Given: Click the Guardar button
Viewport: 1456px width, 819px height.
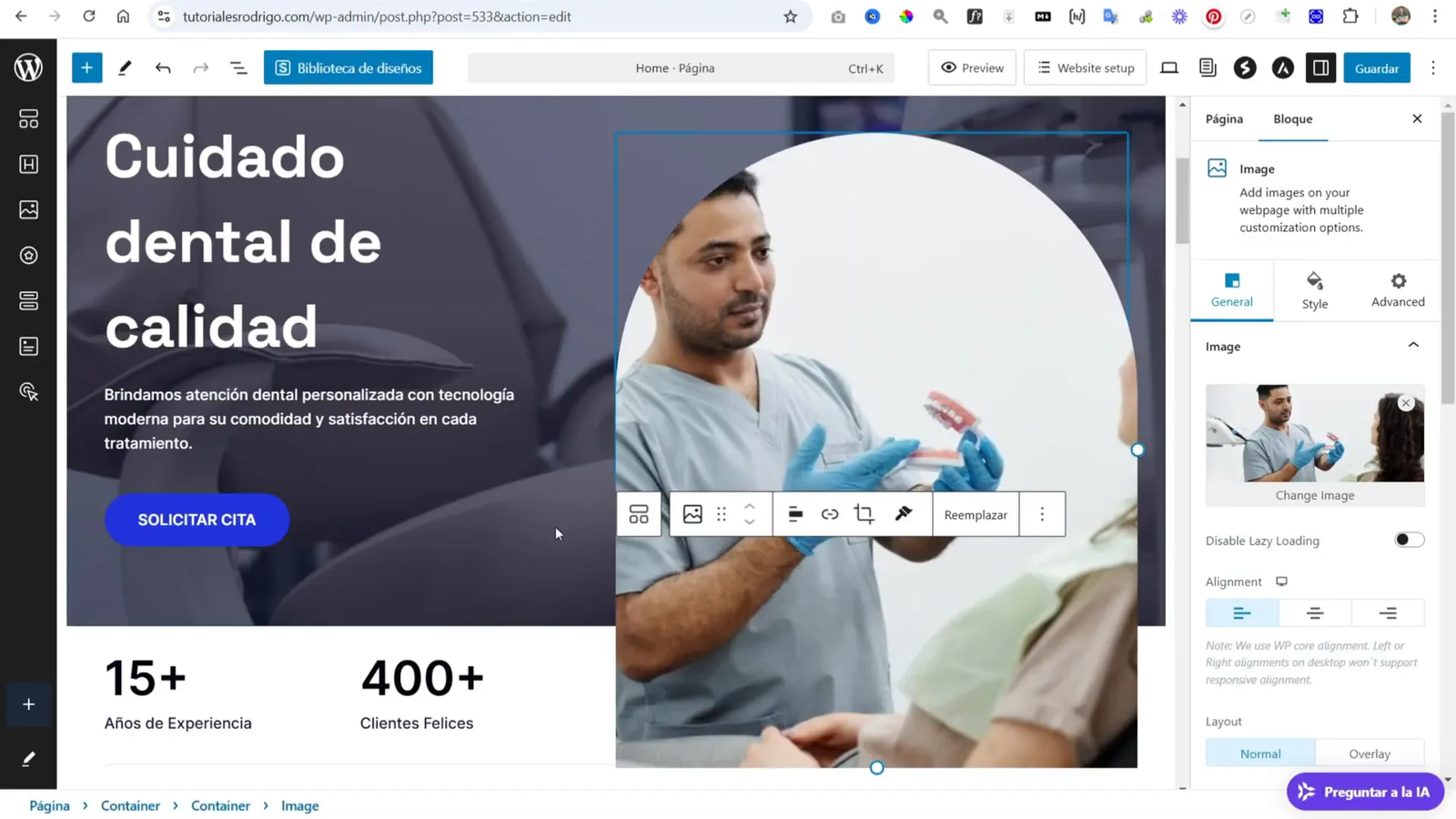Looking at the screenshot, I should click(1376, 67).
